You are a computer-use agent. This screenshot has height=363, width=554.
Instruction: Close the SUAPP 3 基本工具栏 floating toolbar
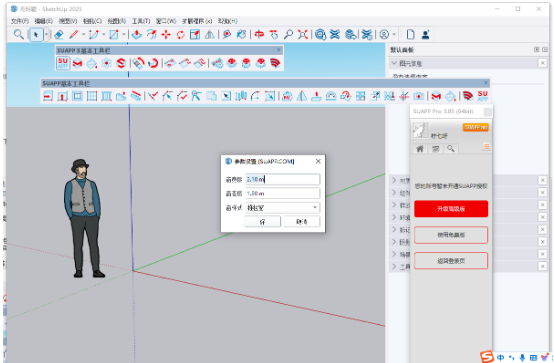[x=279, y=50]
